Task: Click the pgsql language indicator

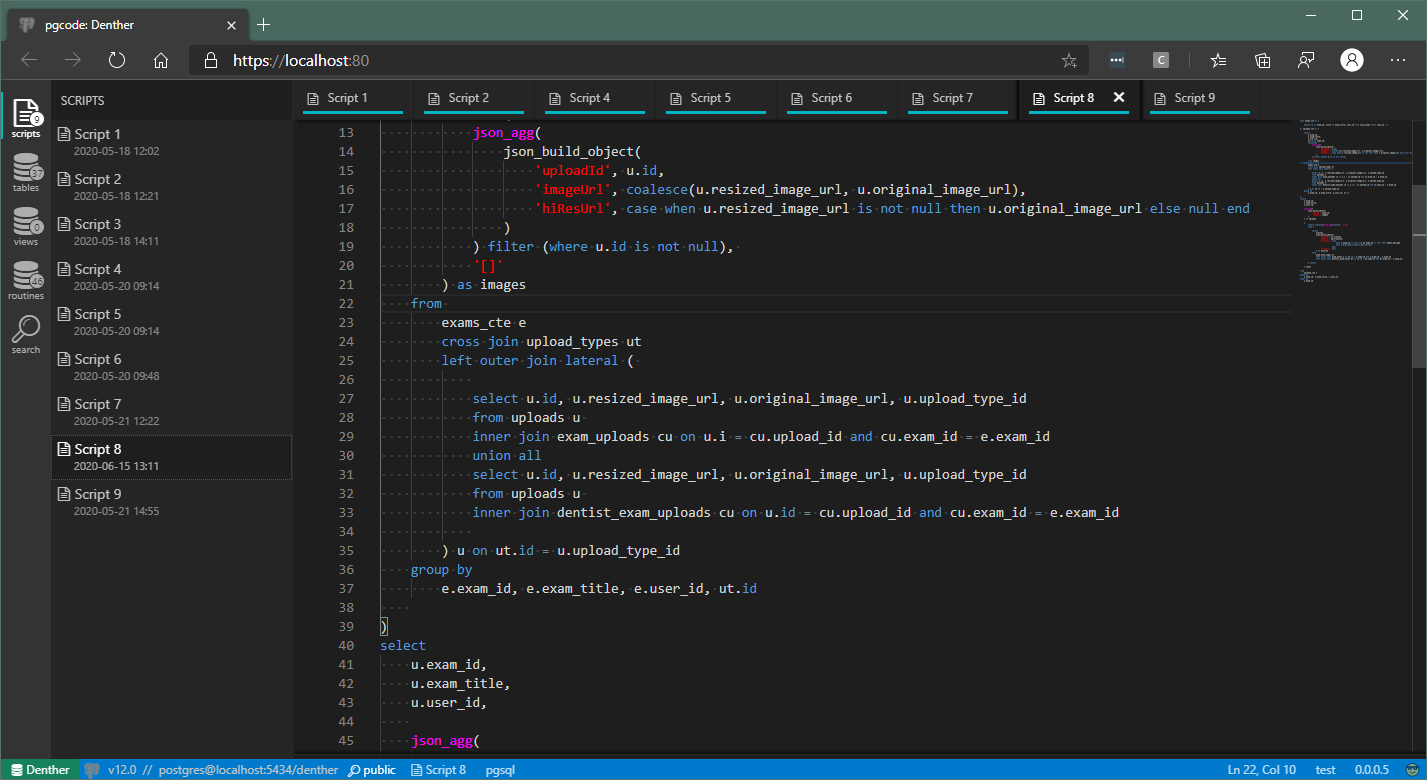Action: coord(500,770)
